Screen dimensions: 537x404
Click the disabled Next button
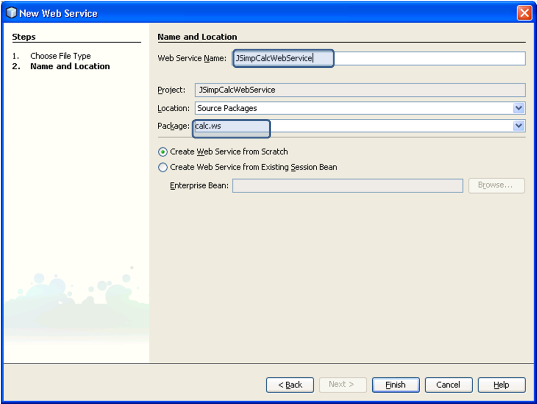[343, 385]
